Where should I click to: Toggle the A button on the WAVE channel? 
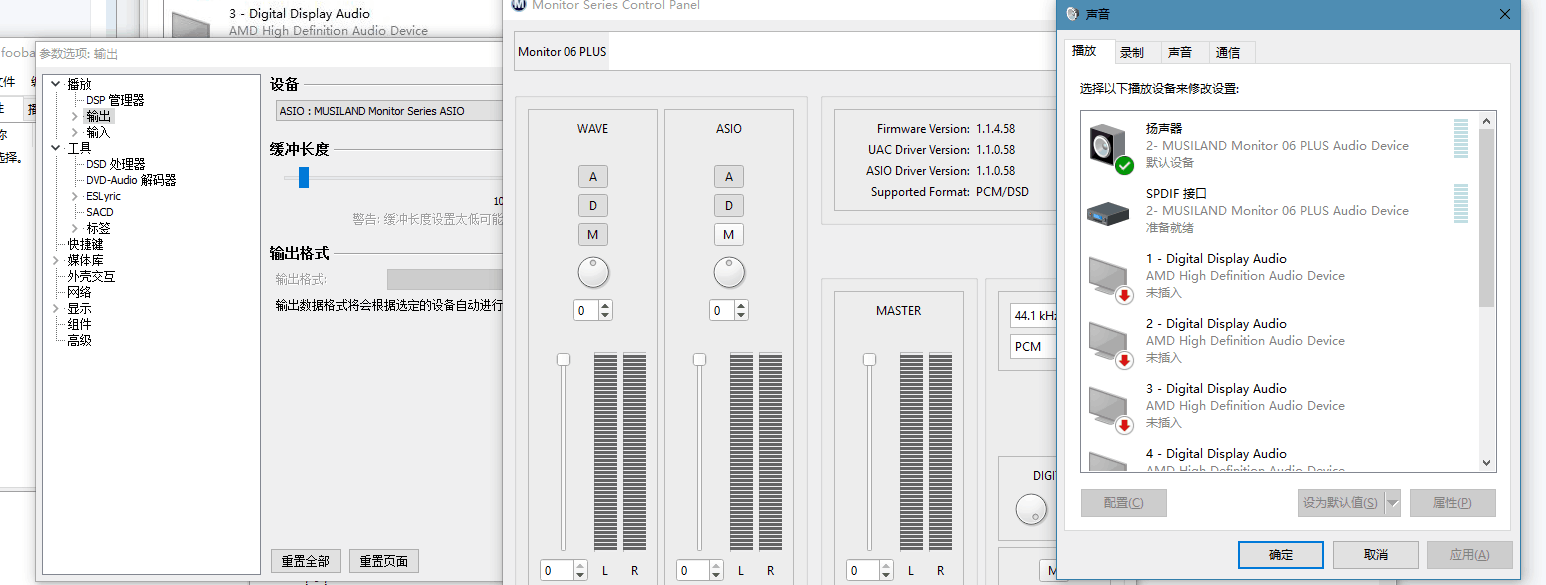593,177
